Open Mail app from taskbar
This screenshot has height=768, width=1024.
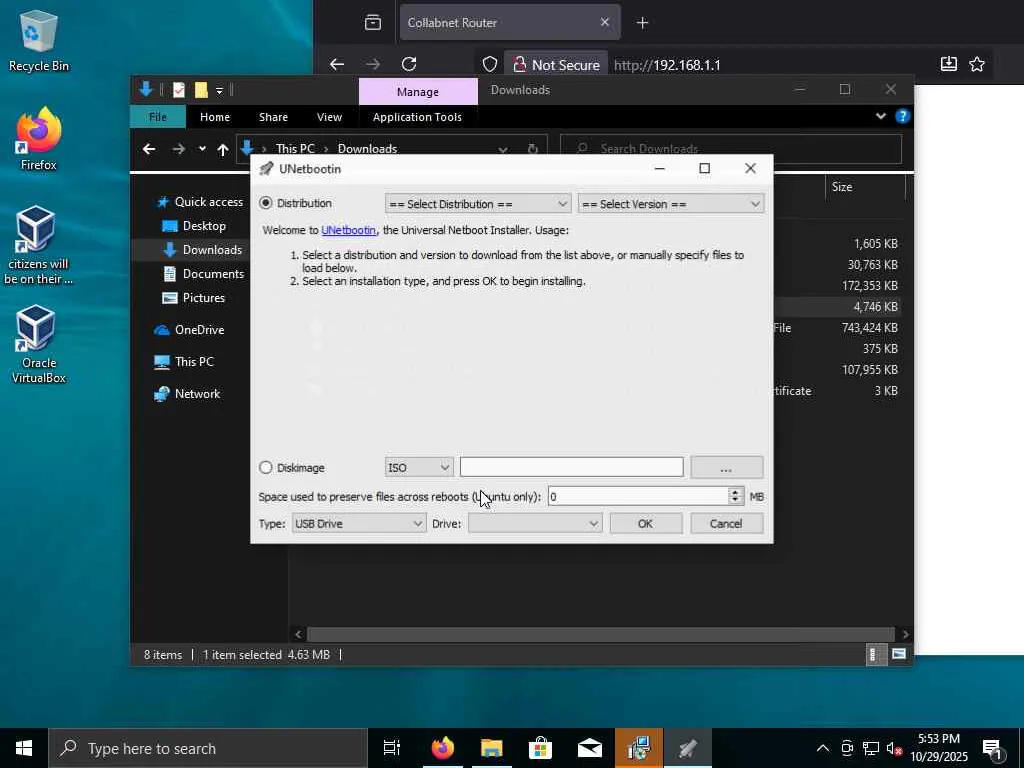pyautogui.click(x=590, y=748)
